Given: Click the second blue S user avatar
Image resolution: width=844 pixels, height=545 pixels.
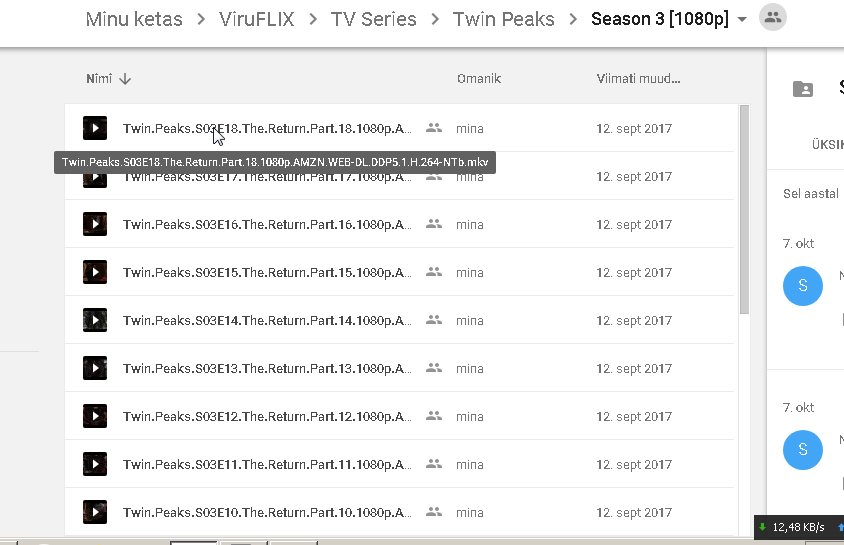Looking at the screenshot, I should (x=803, y=450).
